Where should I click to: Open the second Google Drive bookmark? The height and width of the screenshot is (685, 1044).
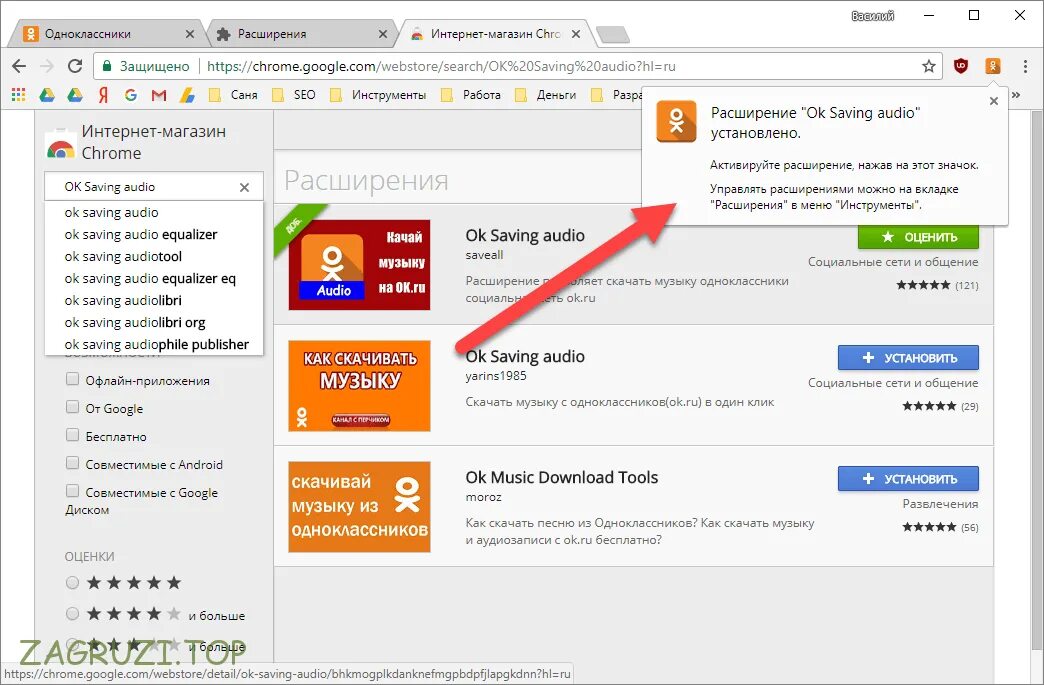pyautogui.click(x=75, y=95)
